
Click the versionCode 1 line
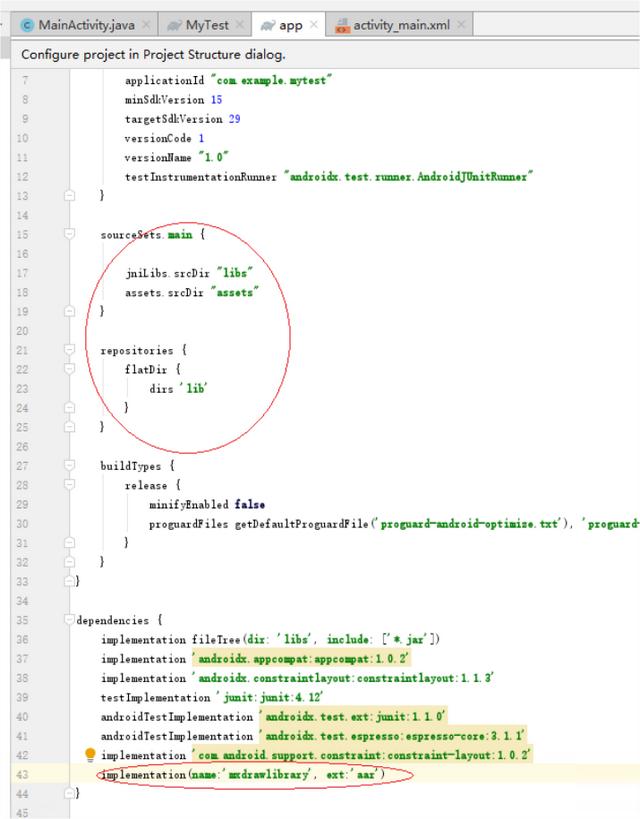pyautogui.click(x=164, y=138)
